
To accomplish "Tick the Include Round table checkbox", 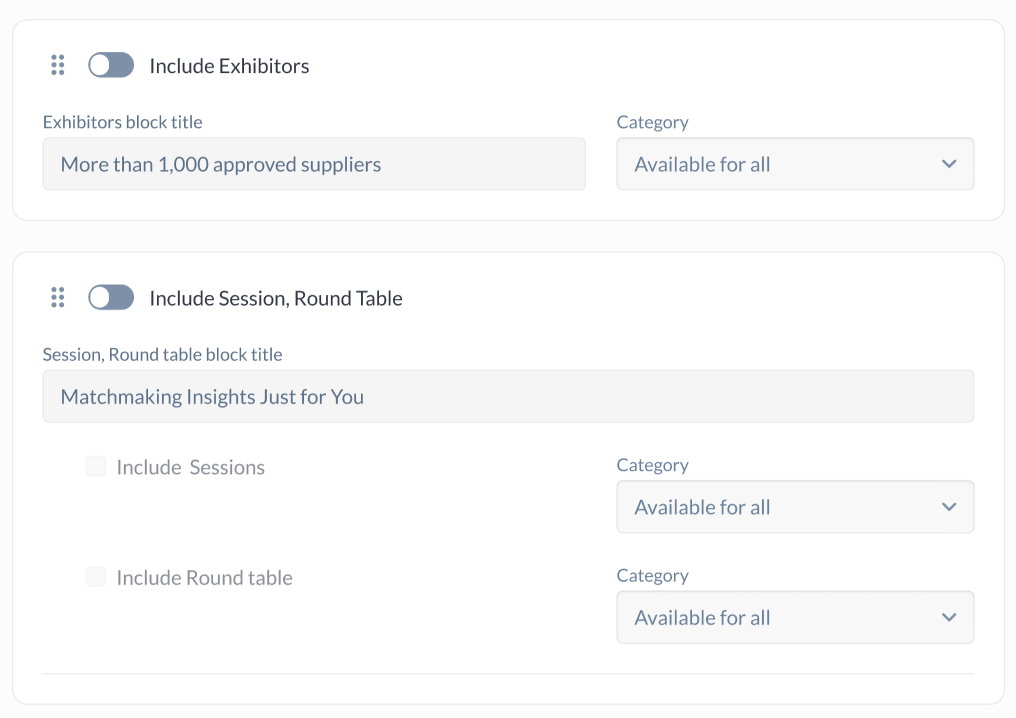I will pos(96,577).
